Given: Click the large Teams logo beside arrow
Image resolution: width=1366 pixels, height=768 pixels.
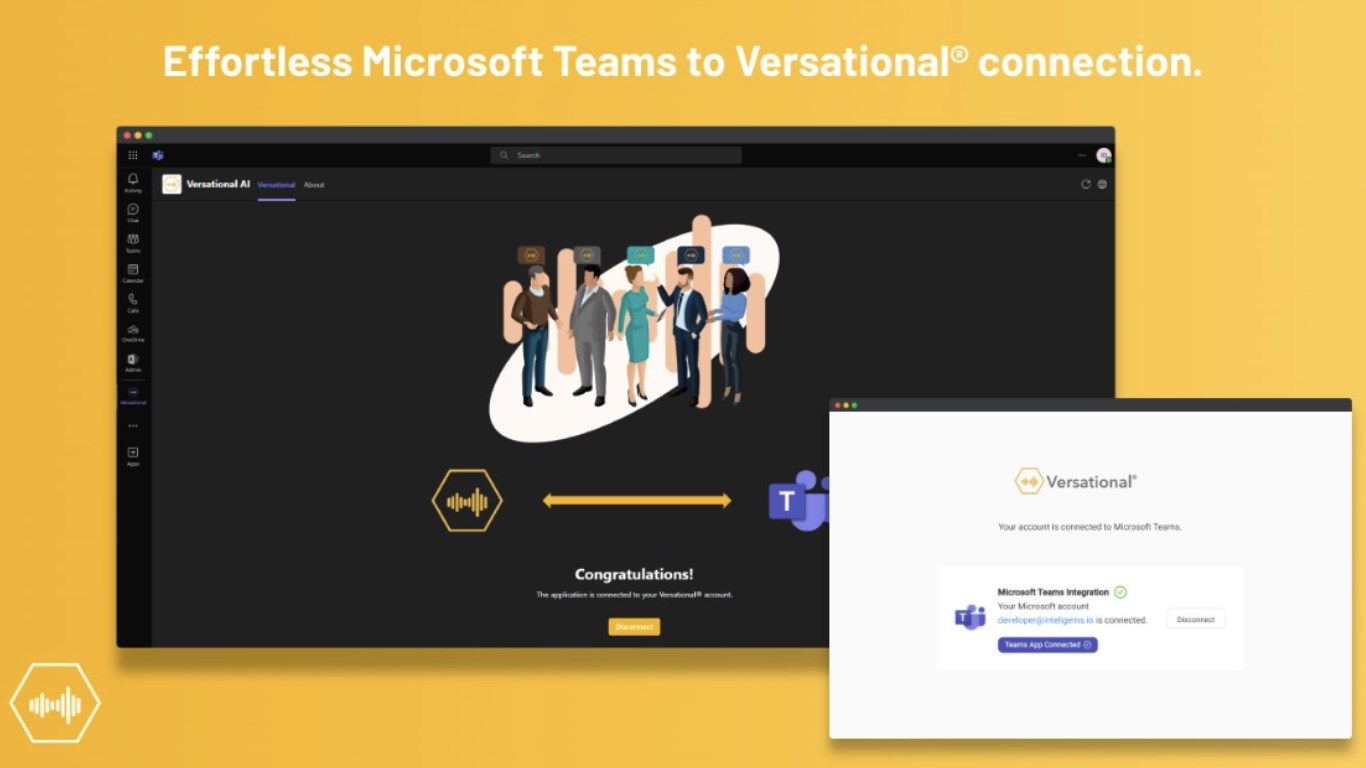Looking at the screenshot, I should click(798, 500).
